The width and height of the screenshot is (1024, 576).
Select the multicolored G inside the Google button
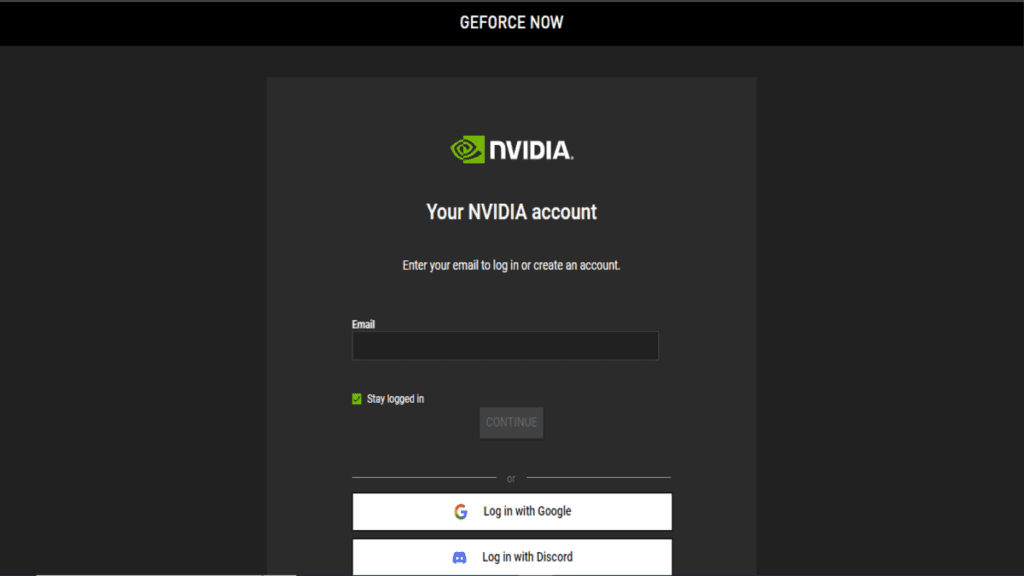(459, 511)
